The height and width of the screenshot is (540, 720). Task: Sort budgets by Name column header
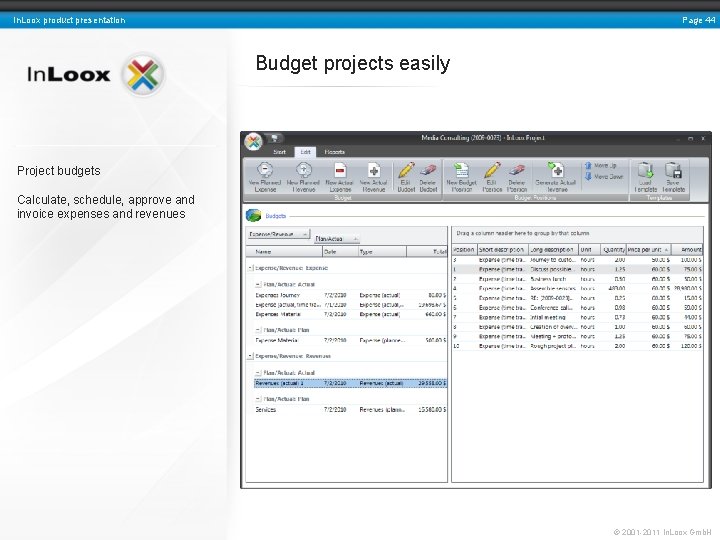(284, 252)
